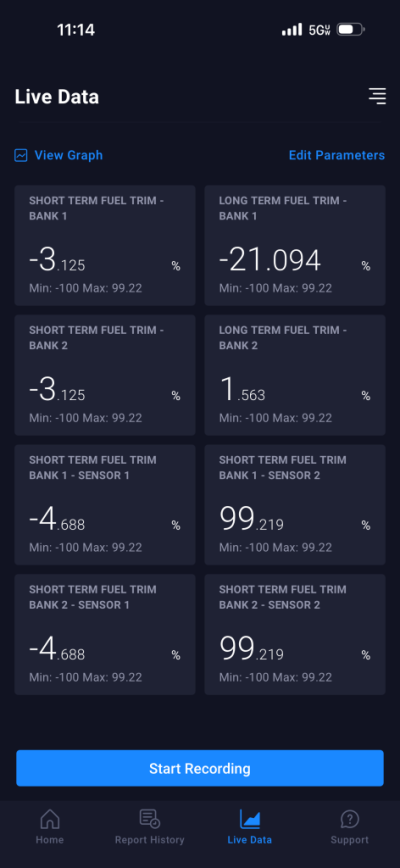Select Short Term Fuel Trim Bank 1 card

[105, 245]
